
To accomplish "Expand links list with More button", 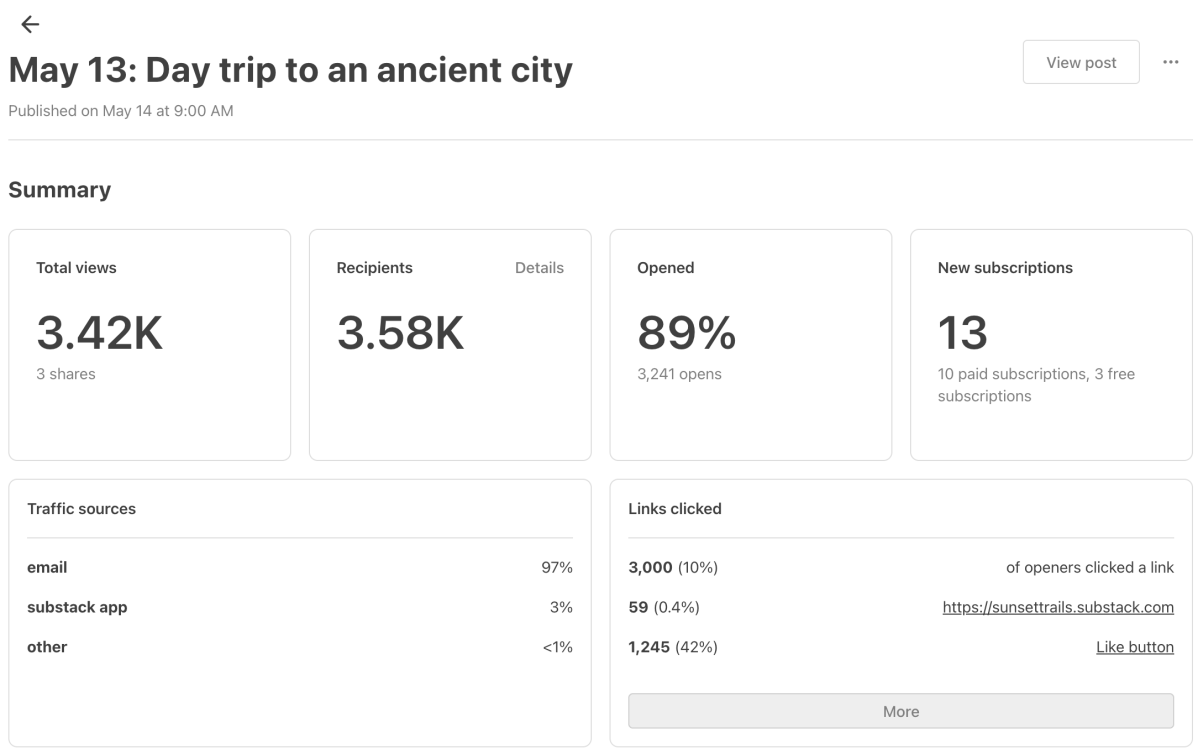I will (x=900, y=711).
